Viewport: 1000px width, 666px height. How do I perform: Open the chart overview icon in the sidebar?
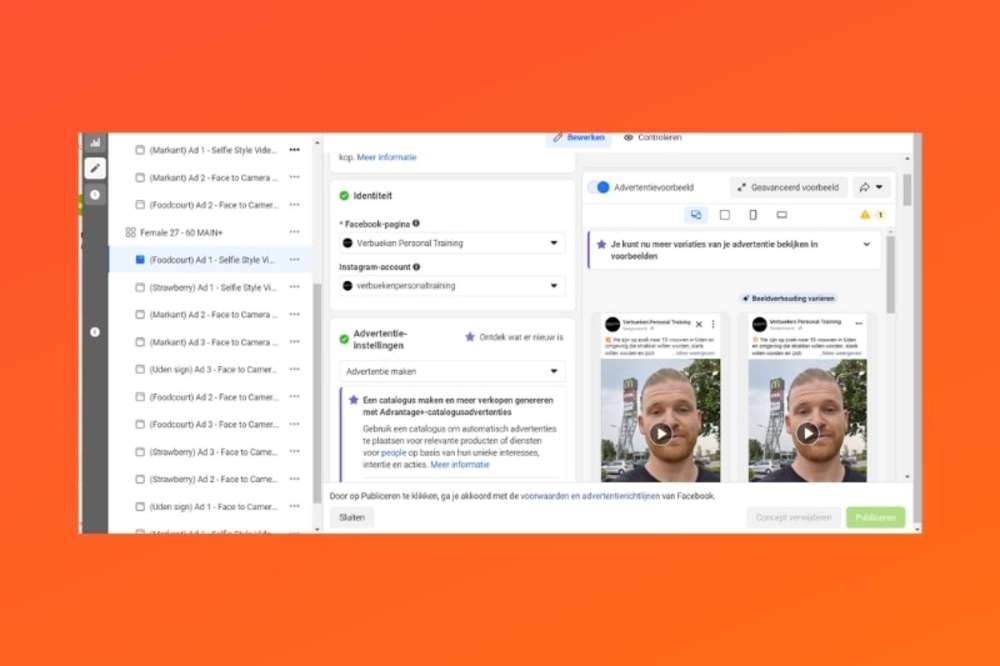click(95, 142)
